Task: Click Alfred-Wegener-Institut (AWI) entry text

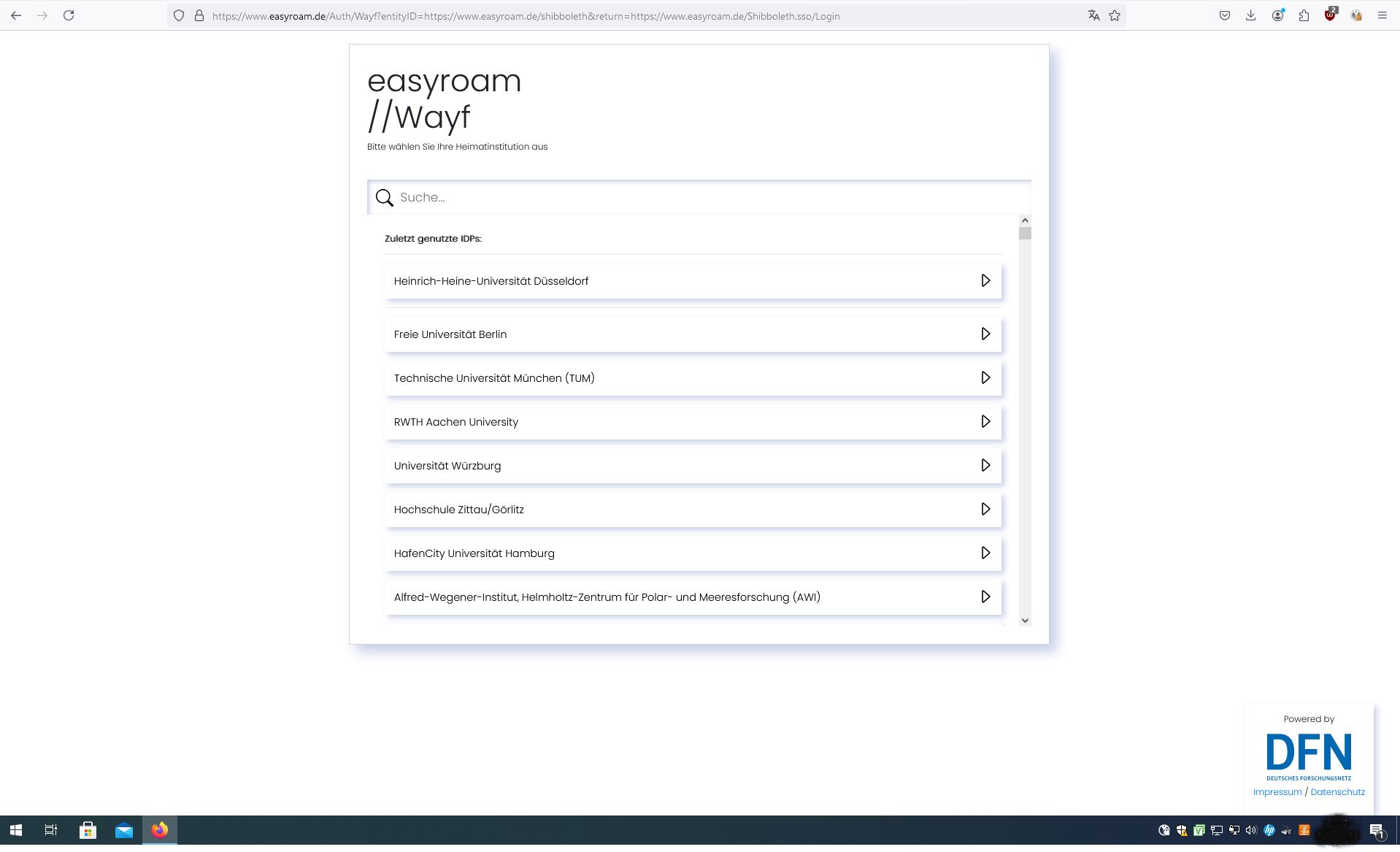Action: [x=607, y=597]
